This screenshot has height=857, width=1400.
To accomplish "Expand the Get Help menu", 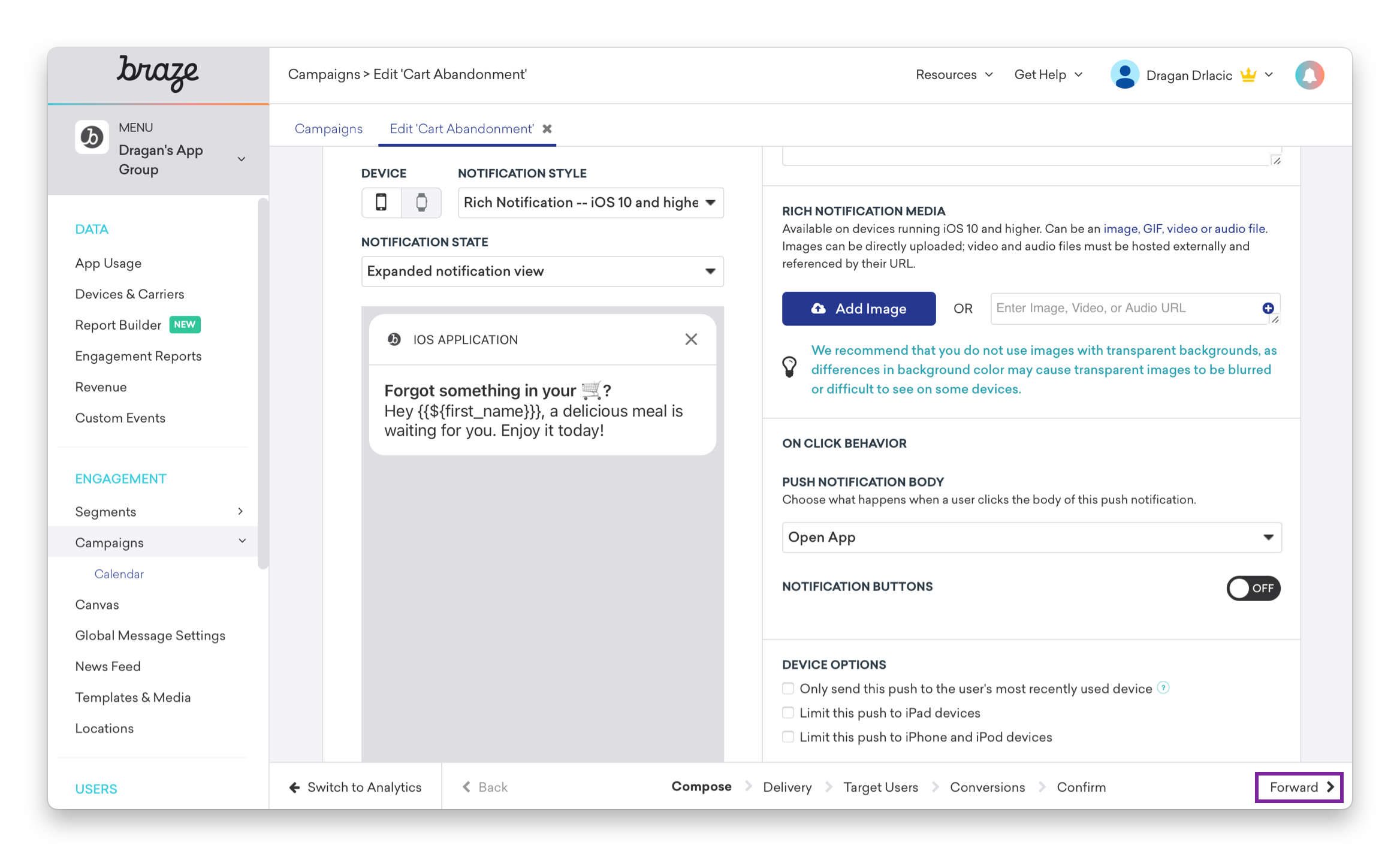I will click(x=1048, y=75).
